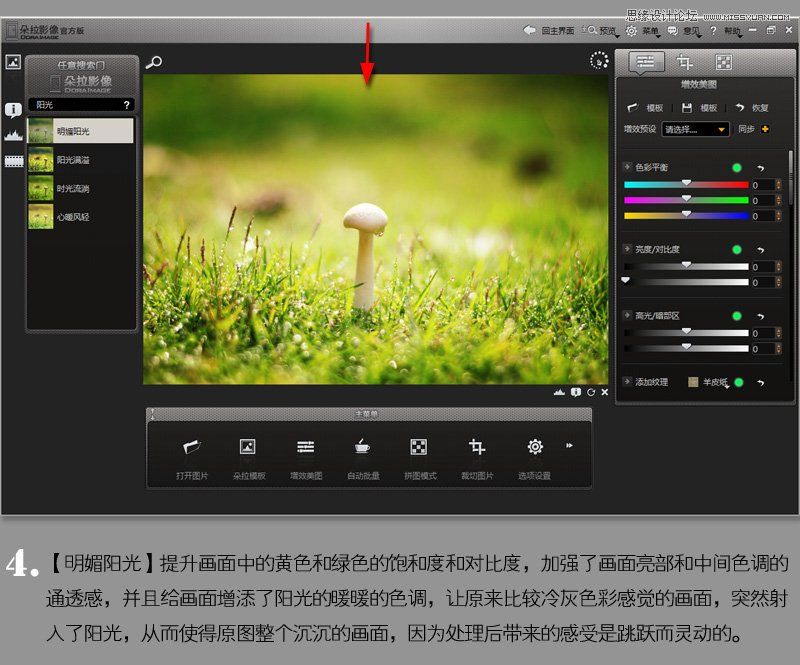Open 选项设置 settings from the main menu
The height and width of the screenshot is (665, 800).
(x=535, y=447)
